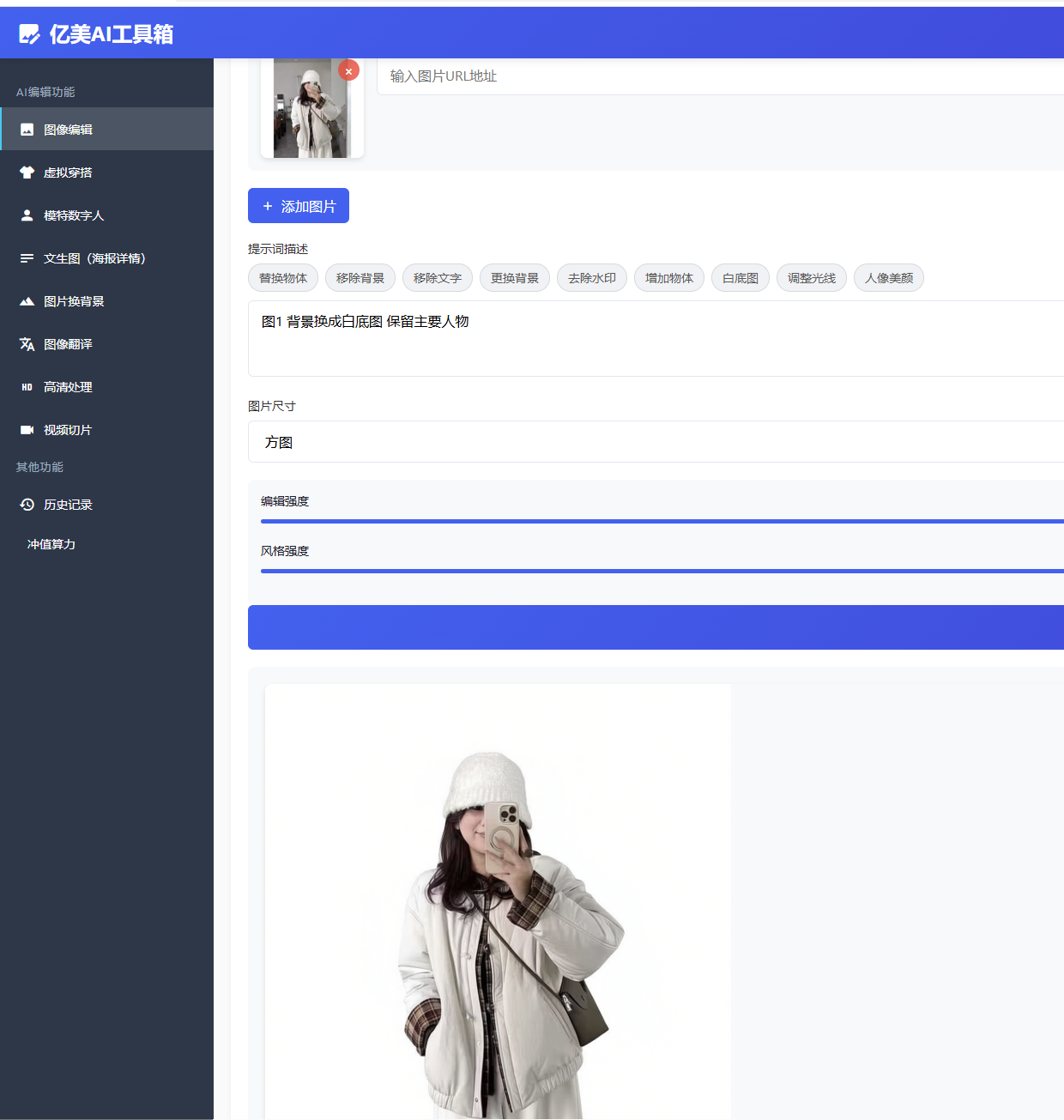1064x1120 pixels.
Task: Click the history clock icon
Action: point(27,505)
